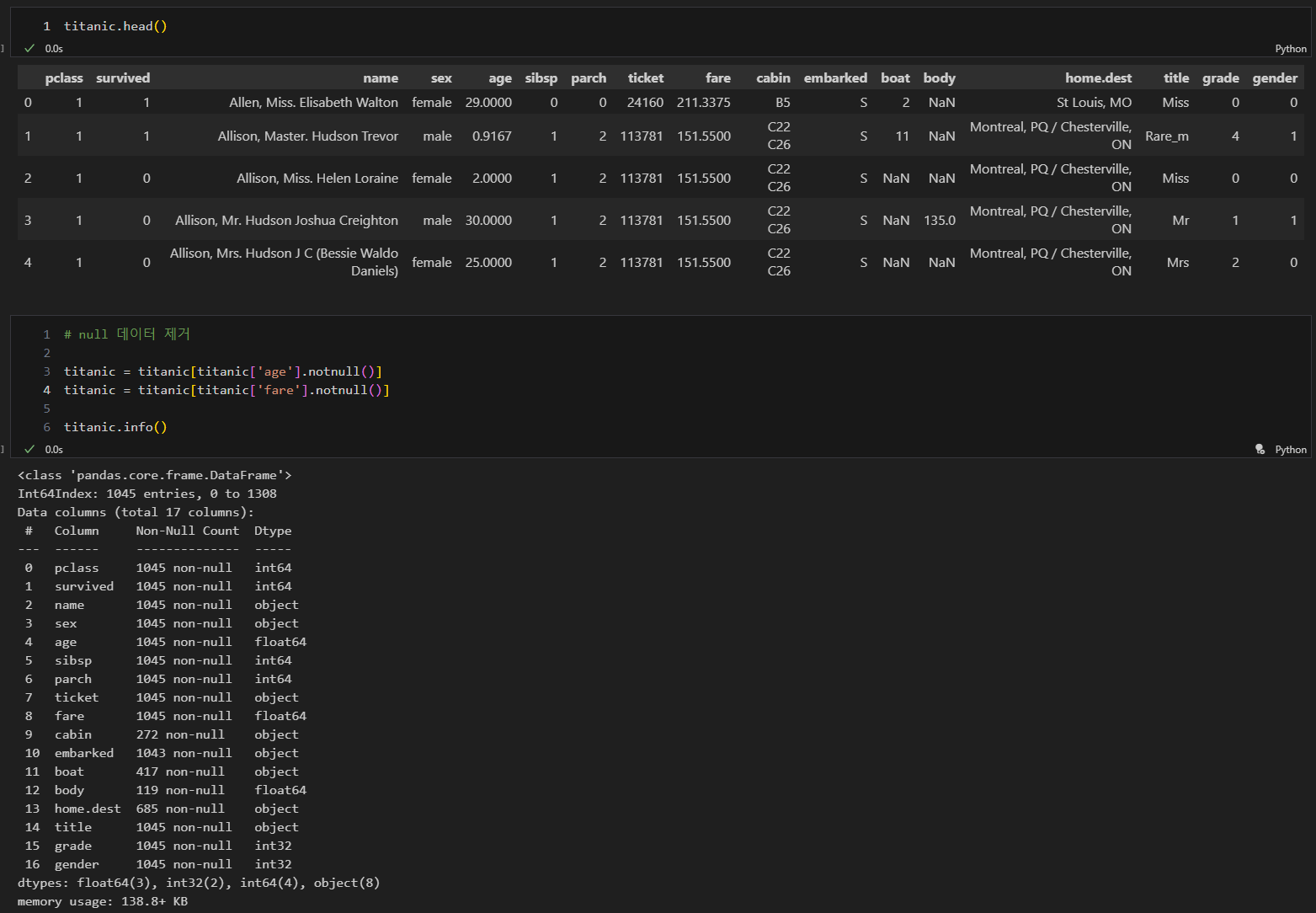This screenshot has height=913, width=1316.
Task: Click the grade column header
Action: pos(1220,77)
